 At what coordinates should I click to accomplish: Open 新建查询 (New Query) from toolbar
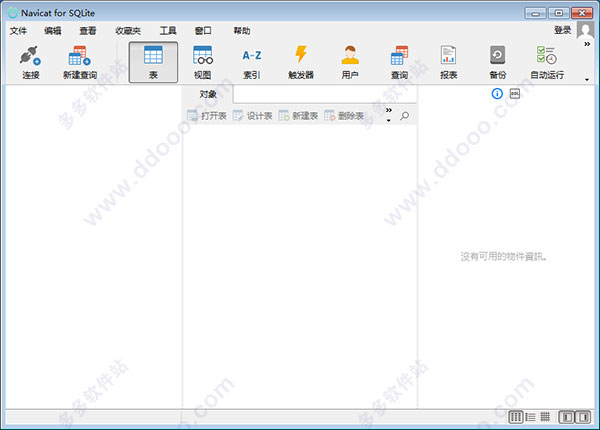tap(80, 62)
